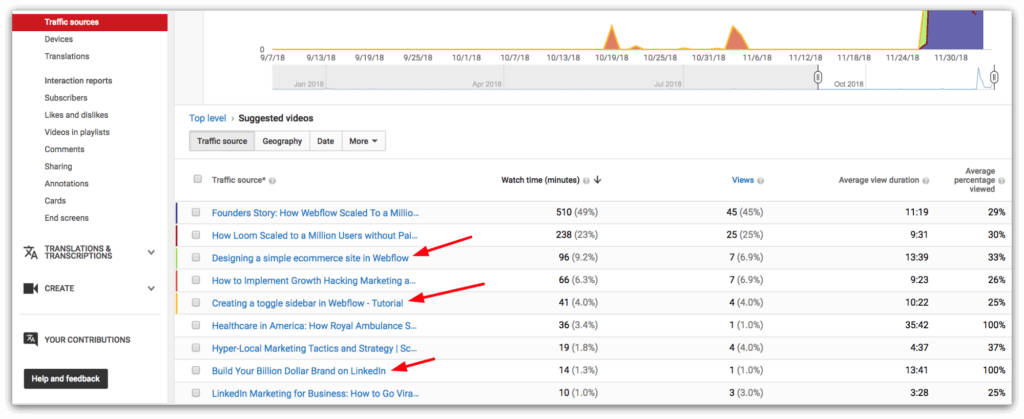Open End screens report in sidebar
This screenshot has width=1024, height=419.
pos(67,218)
